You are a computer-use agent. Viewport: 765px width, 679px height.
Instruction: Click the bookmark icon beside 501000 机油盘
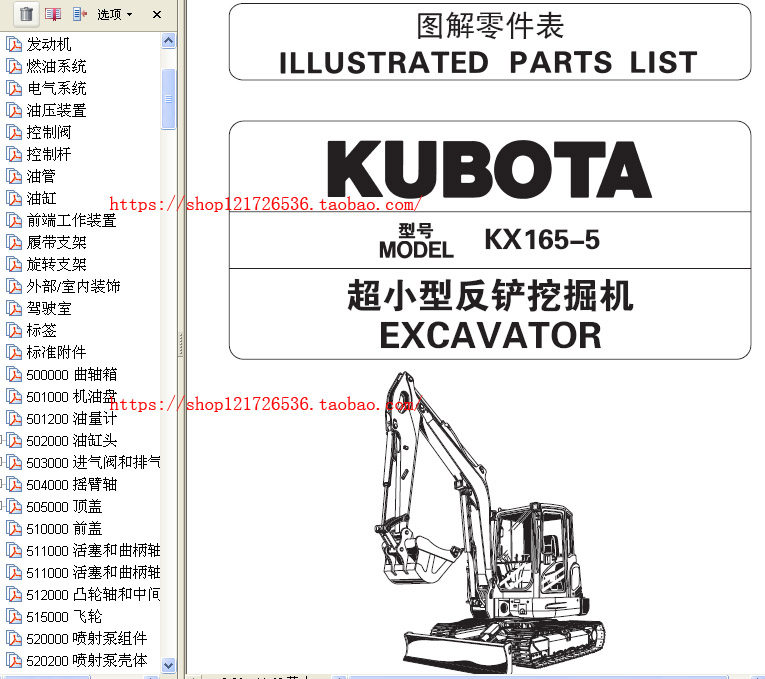pyautogui.click(x=14, y=397)
